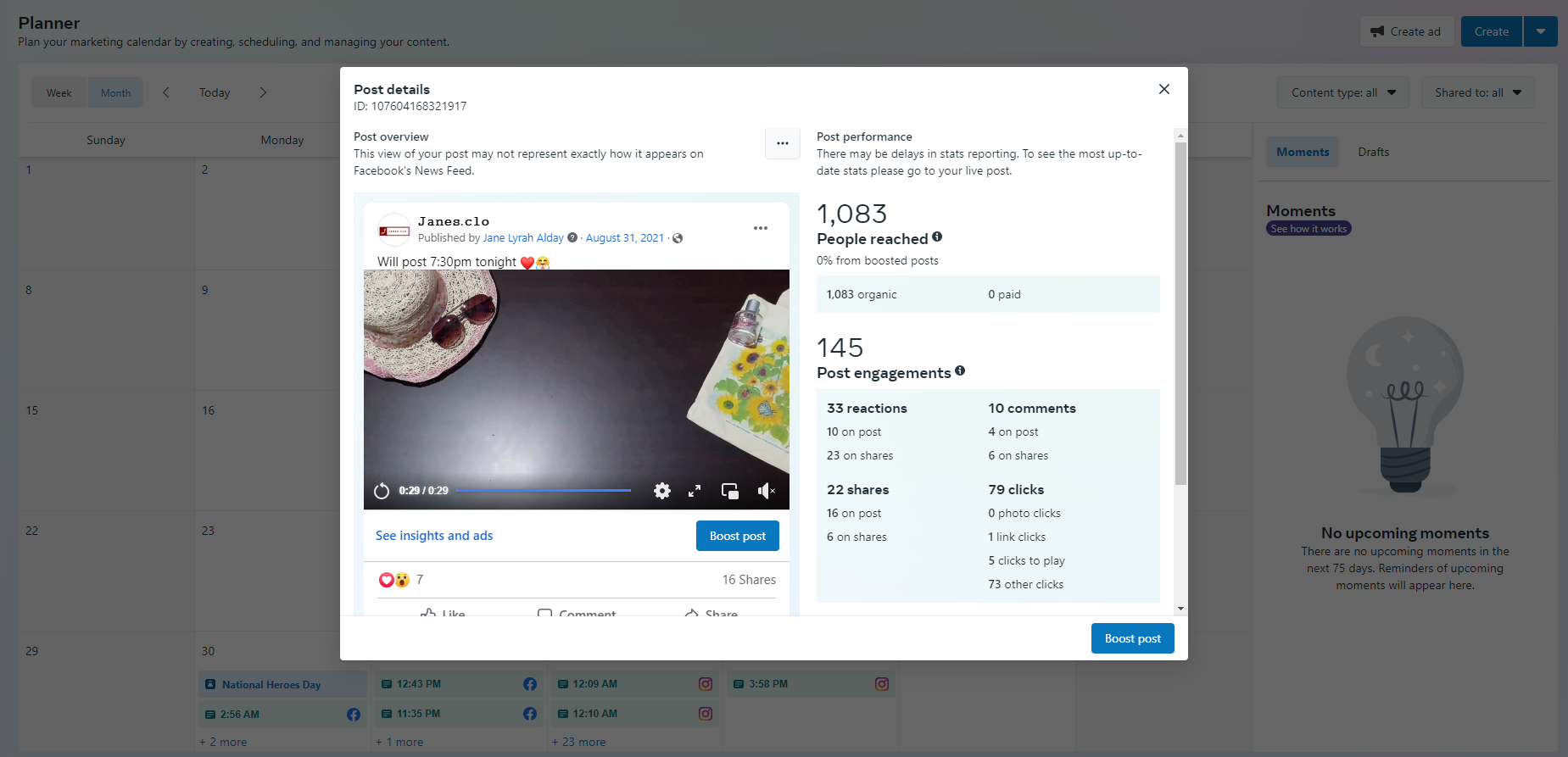Click Boost post in the dialog footer
The width and height of the screenshot is (1568, 757).
pyautogui.click(x=1133, y=638)
